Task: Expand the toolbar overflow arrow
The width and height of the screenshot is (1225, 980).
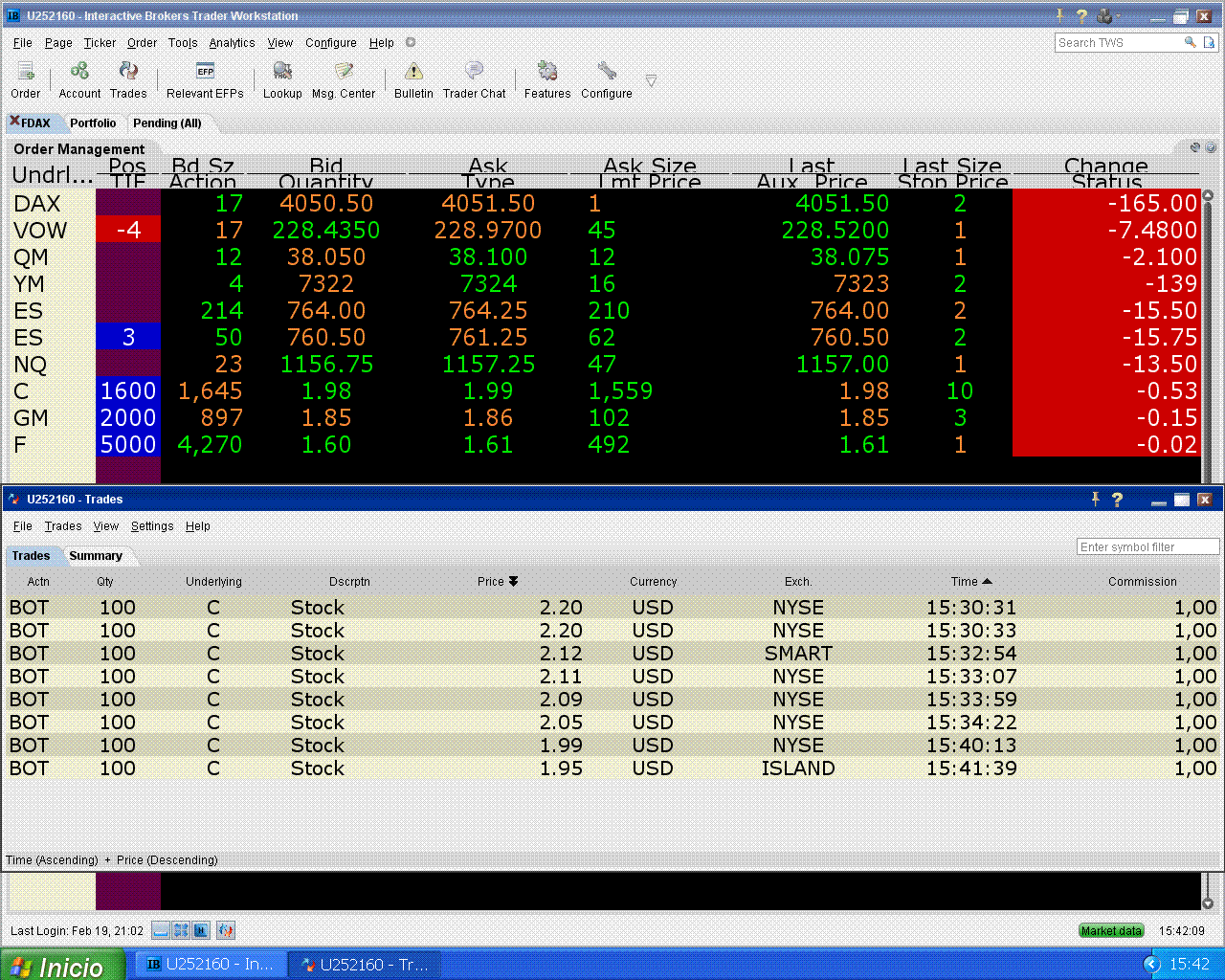Action: click(651, 81)
